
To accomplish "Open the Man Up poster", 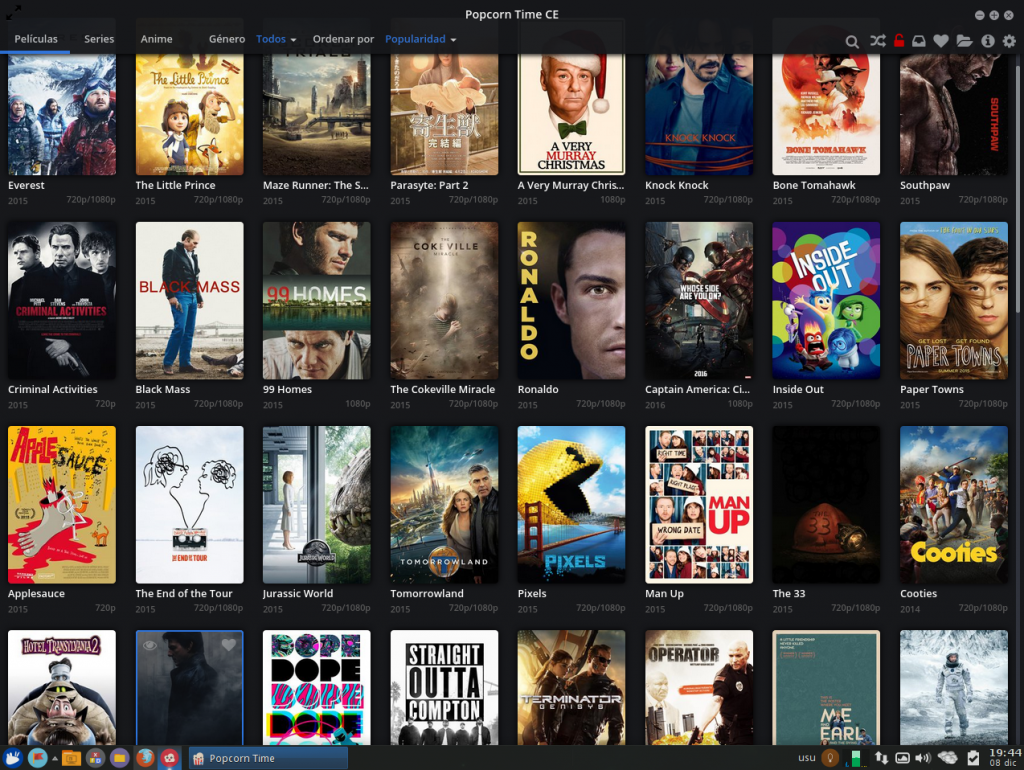I will 699,505.
